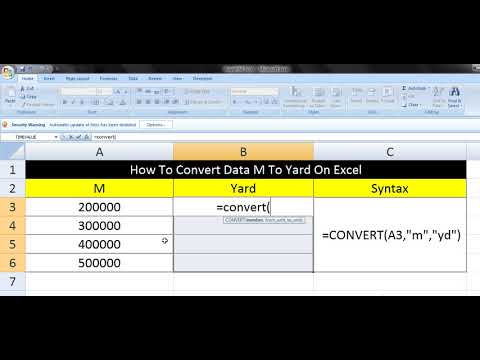Toggle Top Align vertical alignment
Screen dimensions: 480x360
coord(139,91)
